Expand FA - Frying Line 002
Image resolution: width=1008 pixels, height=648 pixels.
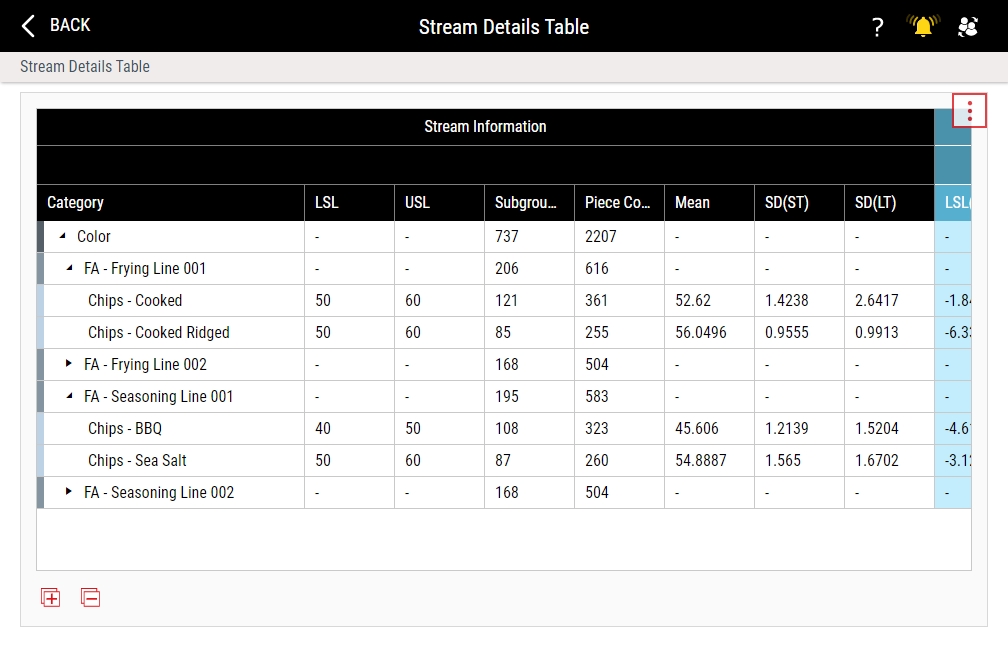point(69,364)
